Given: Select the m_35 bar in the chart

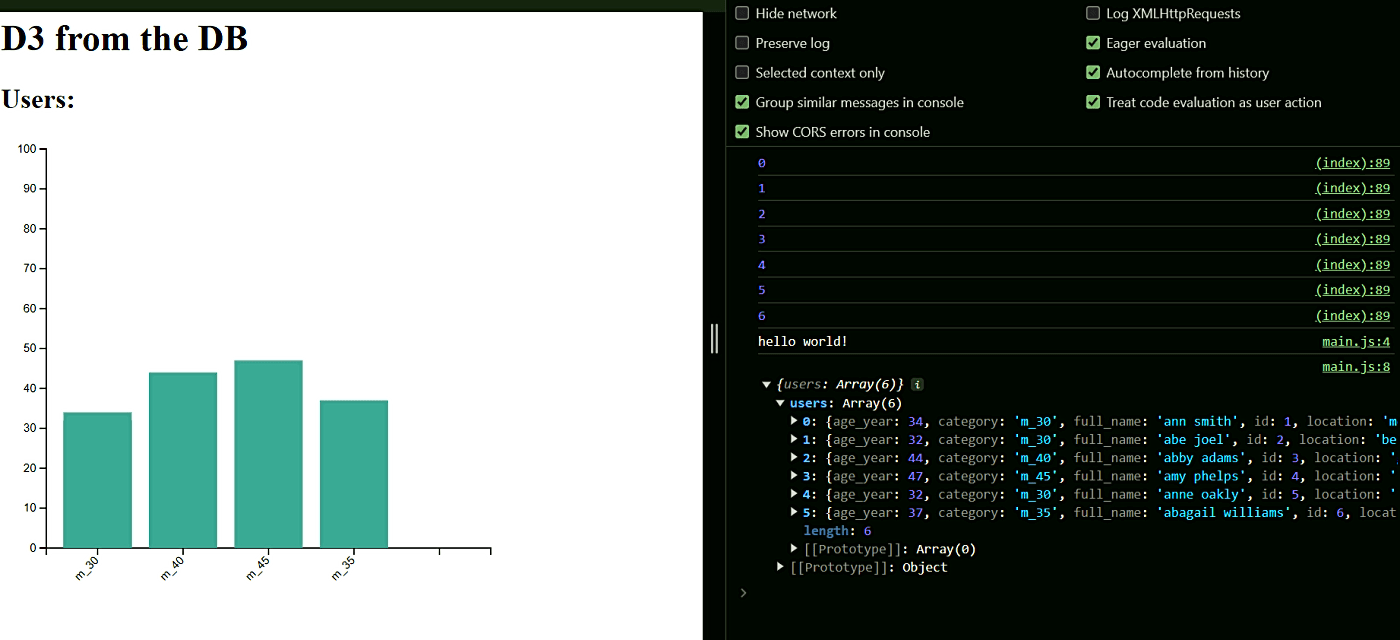Looking at the screenshot, I should 354,474.
